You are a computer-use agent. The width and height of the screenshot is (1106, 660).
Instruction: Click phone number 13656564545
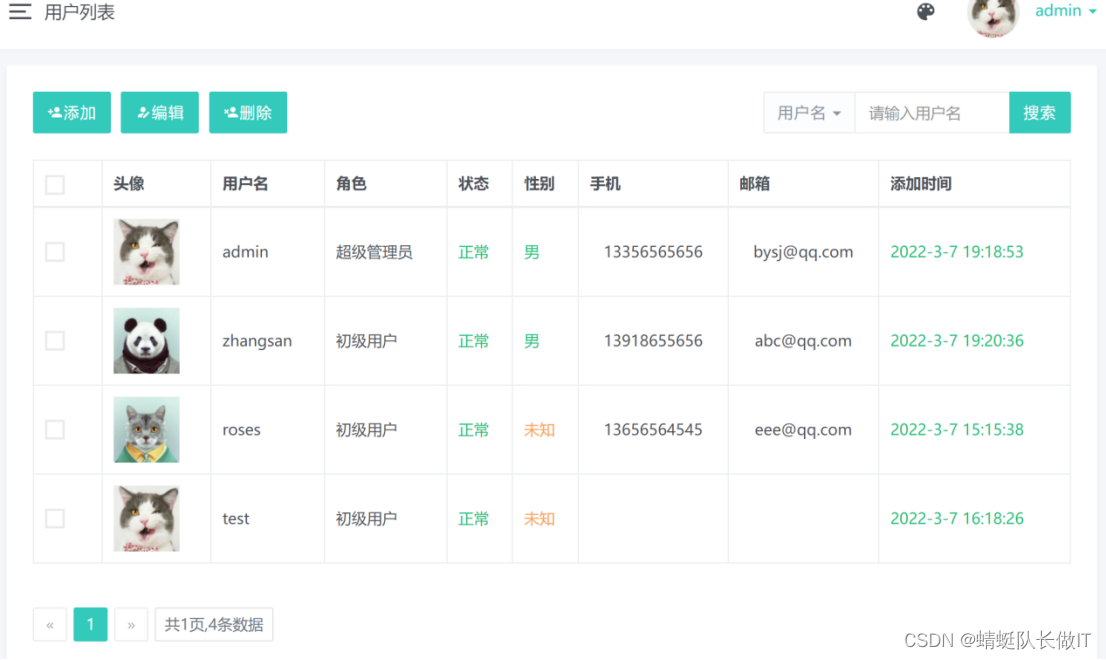pos(653,429)
